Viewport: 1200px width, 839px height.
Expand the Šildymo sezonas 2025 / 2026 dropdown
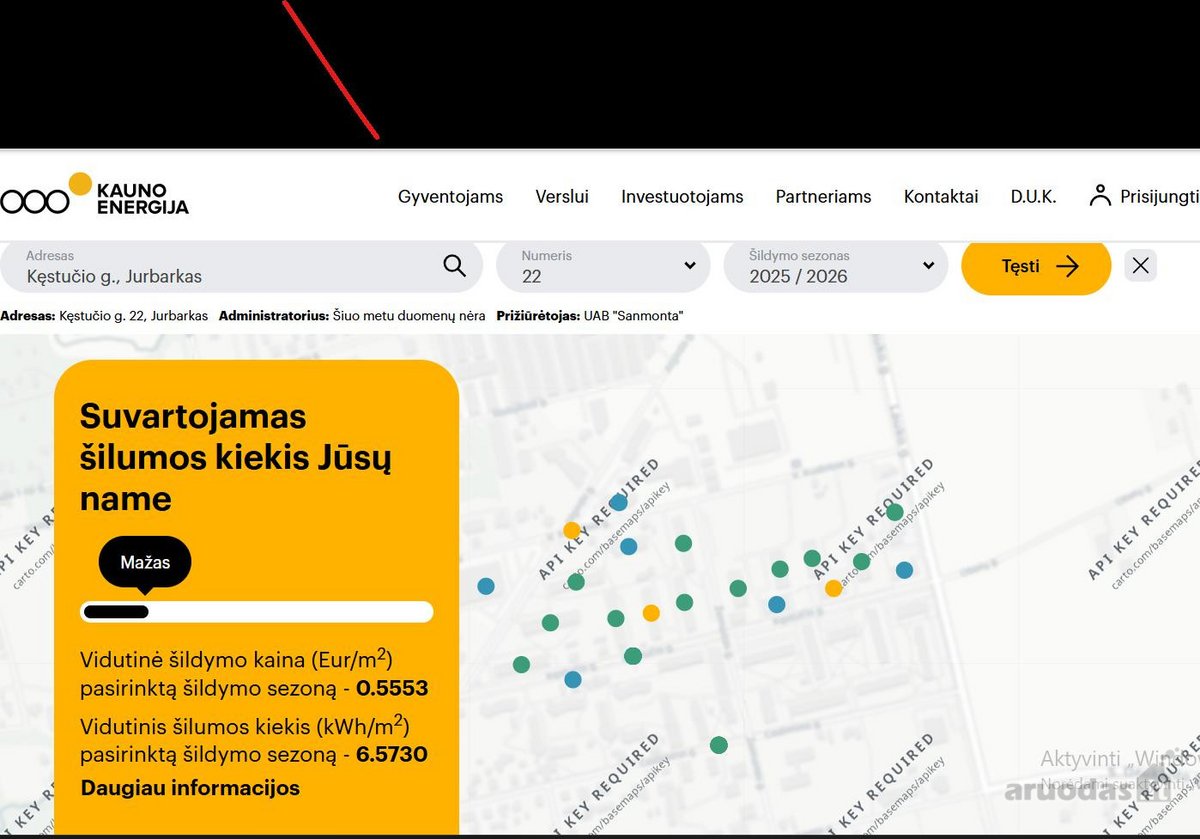click(x=836, y=267)
